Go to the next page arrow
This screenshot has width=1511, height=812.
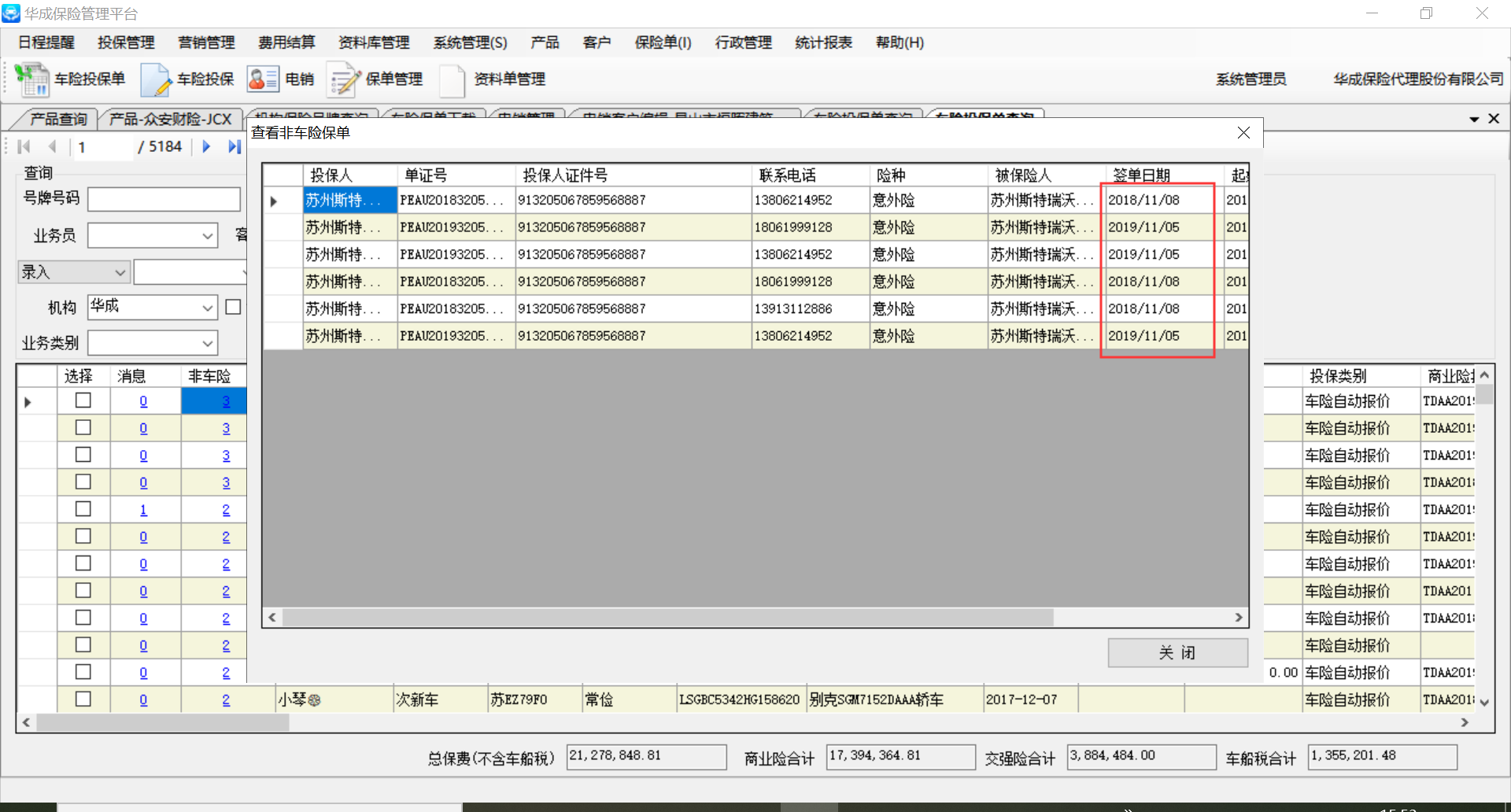206,146
